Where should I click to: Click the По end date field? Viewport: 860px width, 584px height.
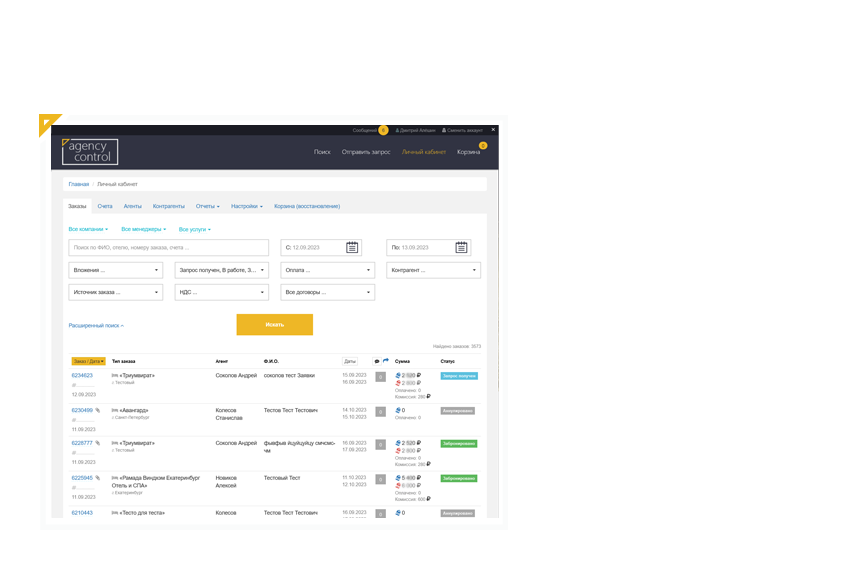428,247
